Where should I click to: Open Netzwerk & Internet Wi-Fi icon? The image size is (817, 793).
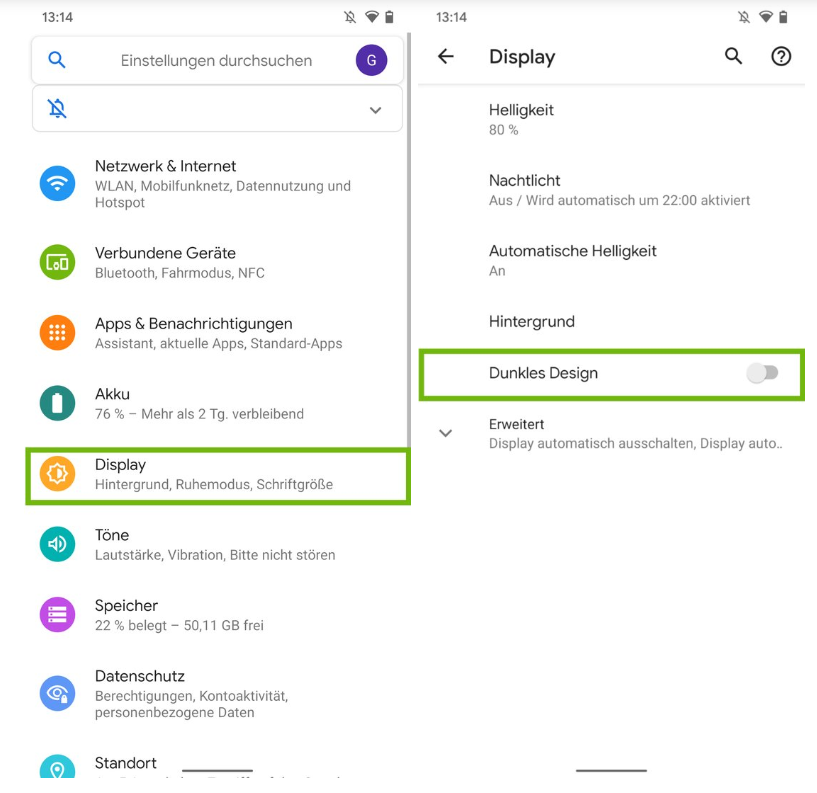57,183
